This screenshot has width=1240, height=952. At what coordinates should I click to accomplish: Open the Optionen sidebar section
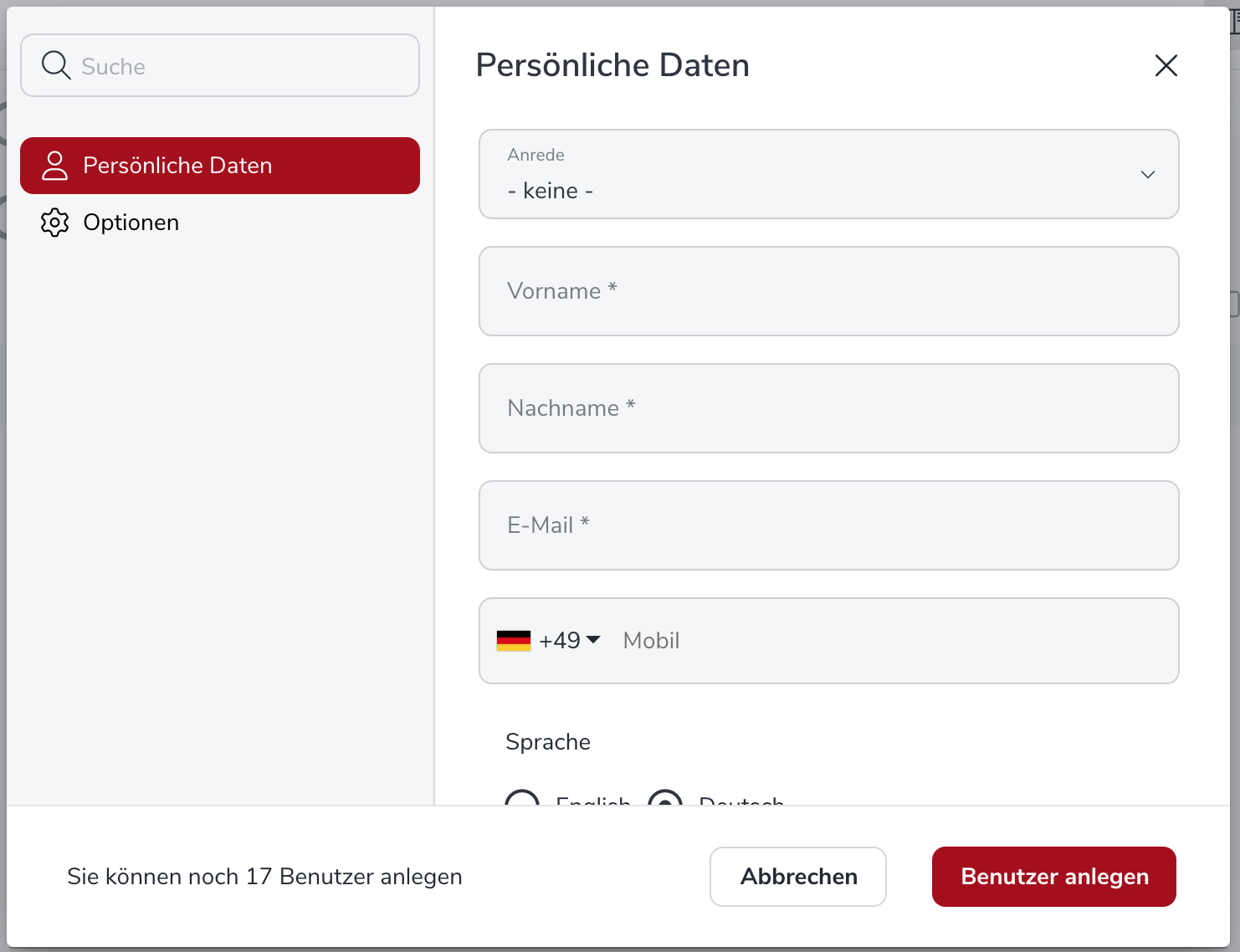tap(131, 223)
